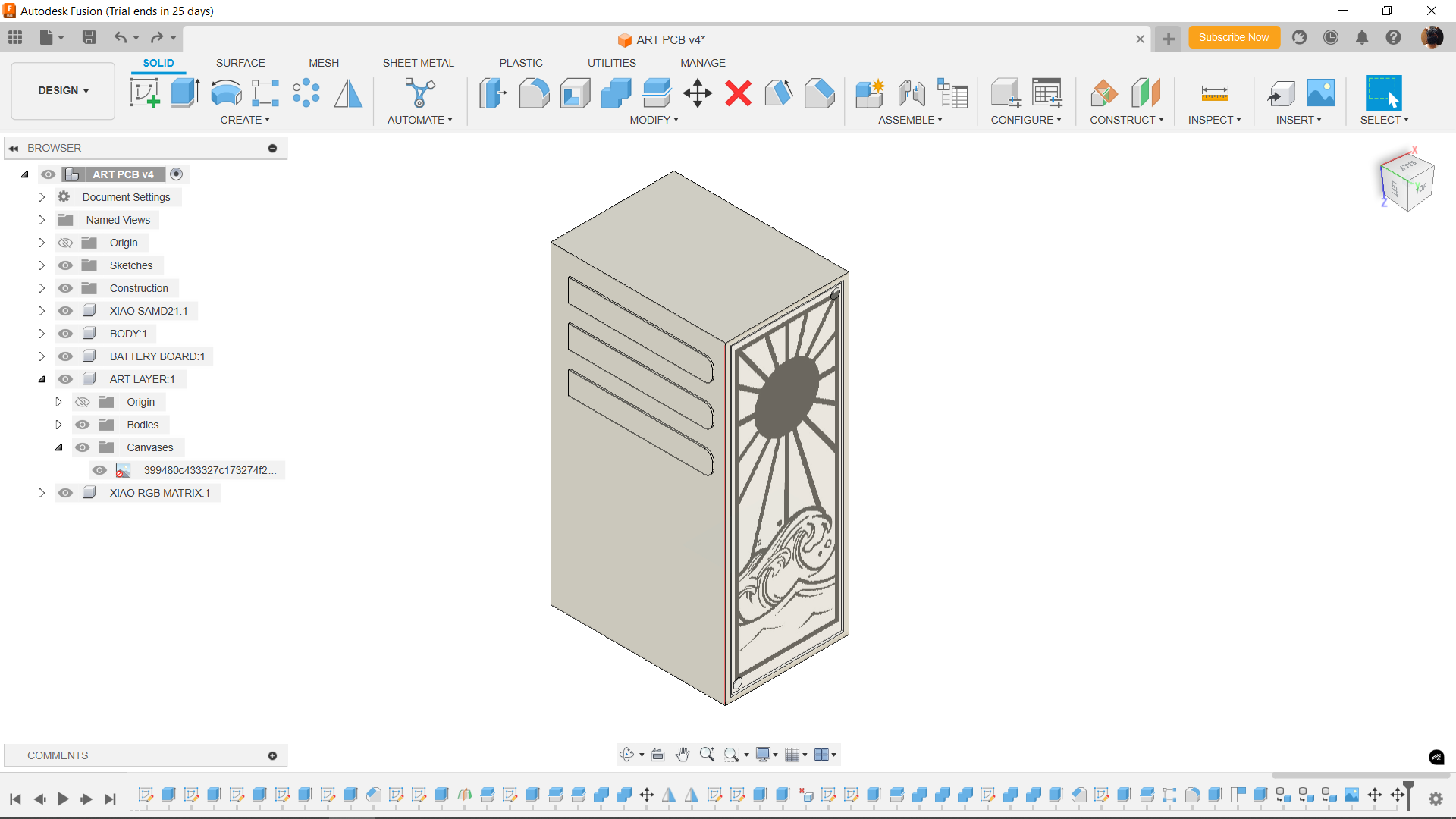This screenshot has height=819, width=1456.
Task: Open timeline settings gear
Action: [x=1436, y=798]
